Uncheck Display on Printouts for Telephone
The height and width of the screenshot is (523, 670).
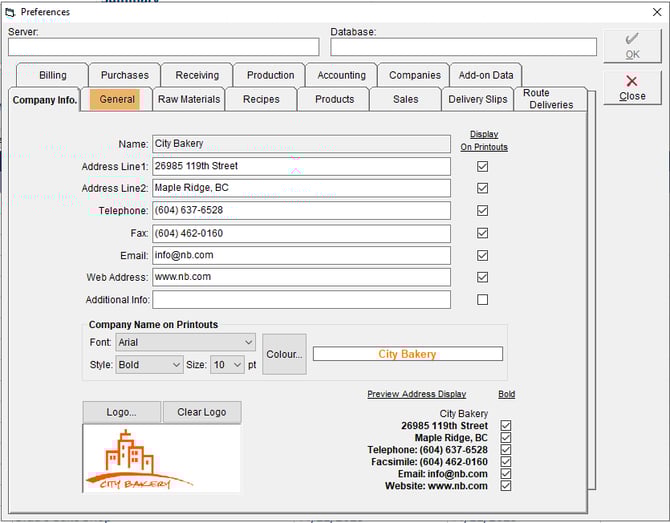[483, 211]
